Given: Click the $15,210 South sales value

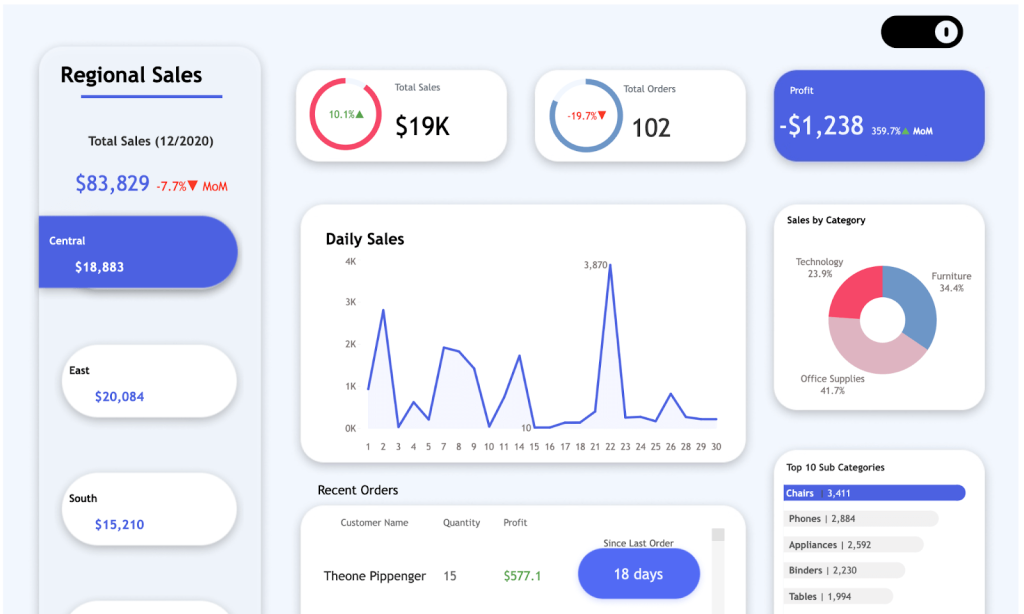Looking at the screenshot, I should click(120, 525).
